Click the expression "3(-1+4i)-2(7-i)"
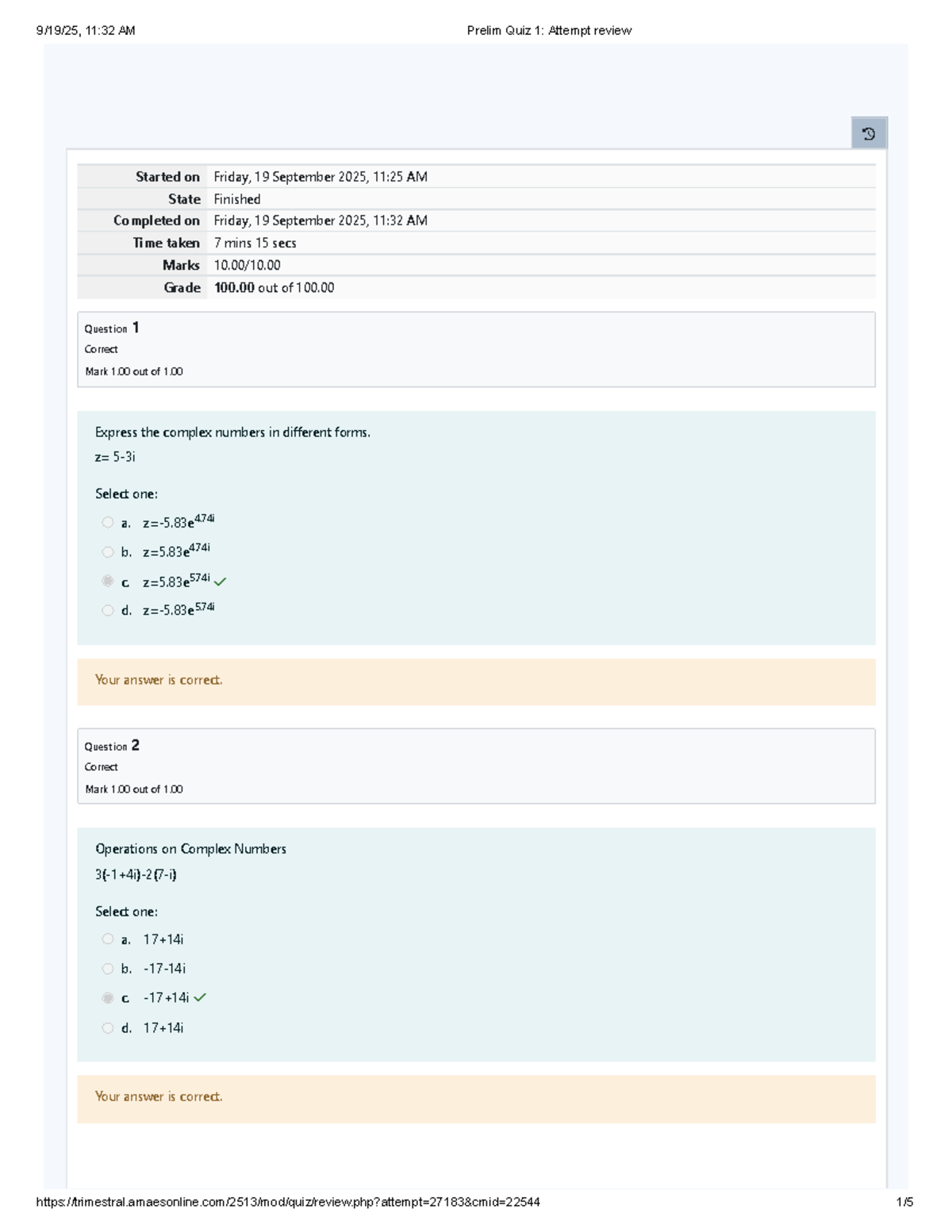952x1232 pixels. pyautogui.click(x=136, y=874)
